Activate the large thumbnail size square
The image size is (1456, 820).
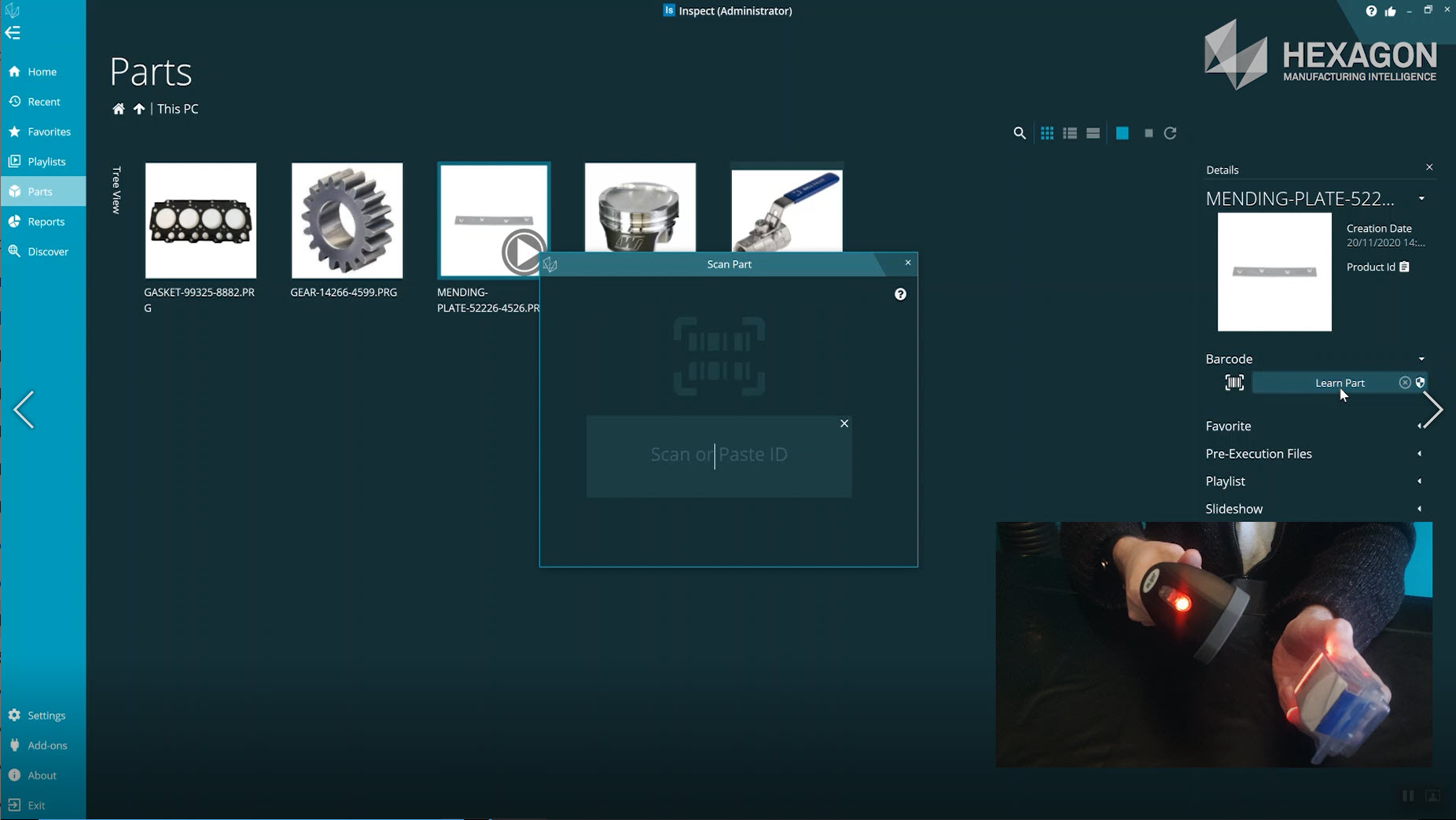click(x=1122, y=133)
